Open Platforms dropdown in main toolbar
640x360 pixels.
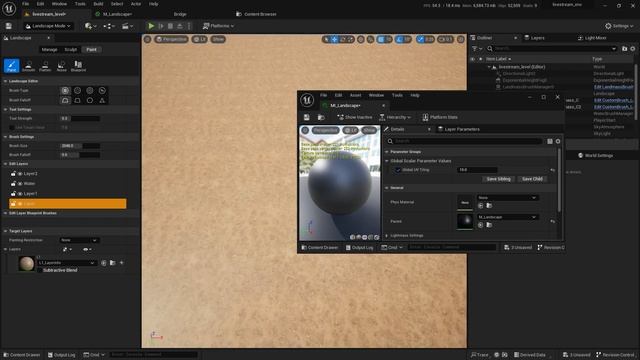218,26
